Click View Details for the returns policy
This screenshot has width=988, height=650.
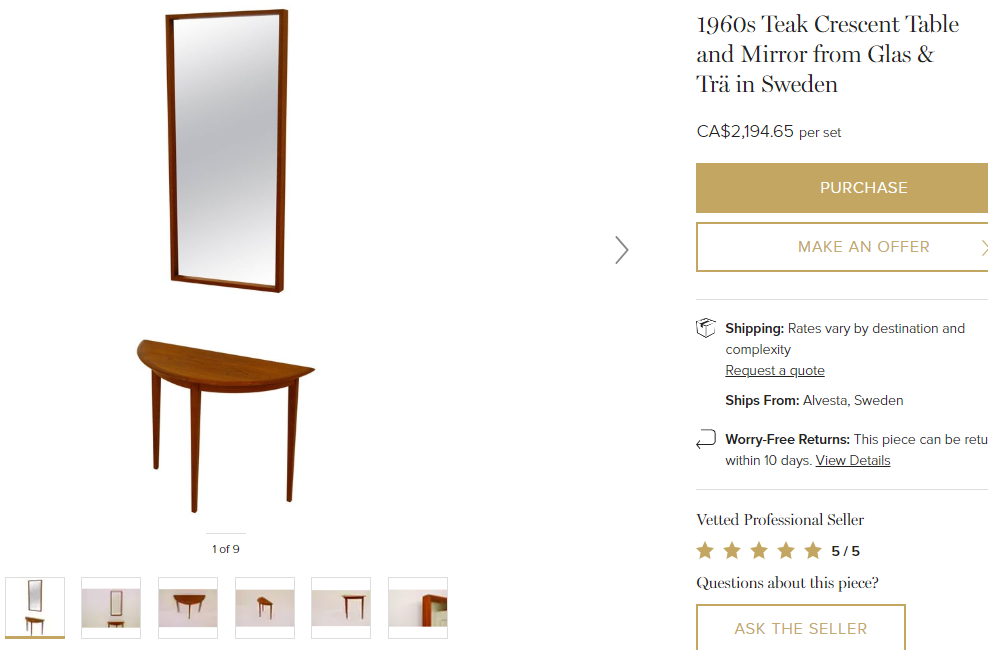point(852,460)
